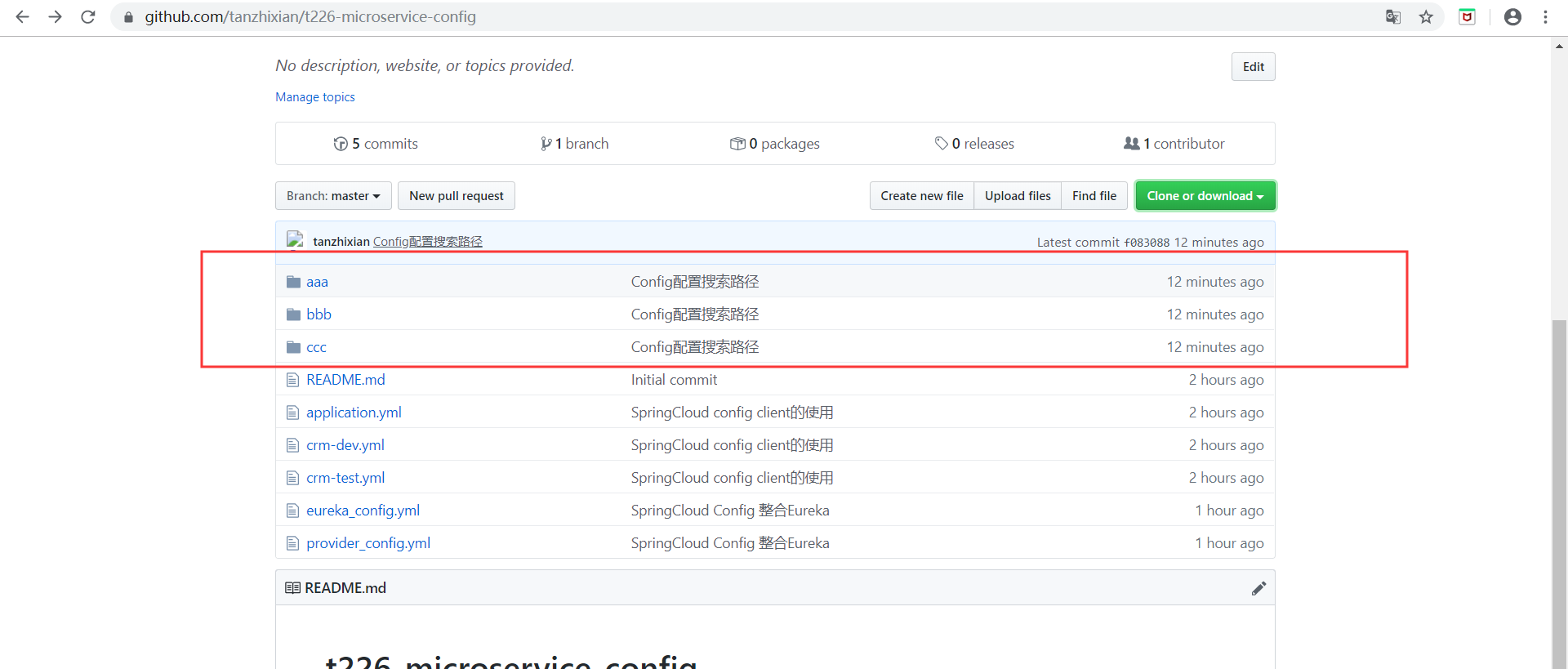Click Find file button
Image resolution: width=1568 pixels, height=669 pixels.
[x=1094, y=196]
